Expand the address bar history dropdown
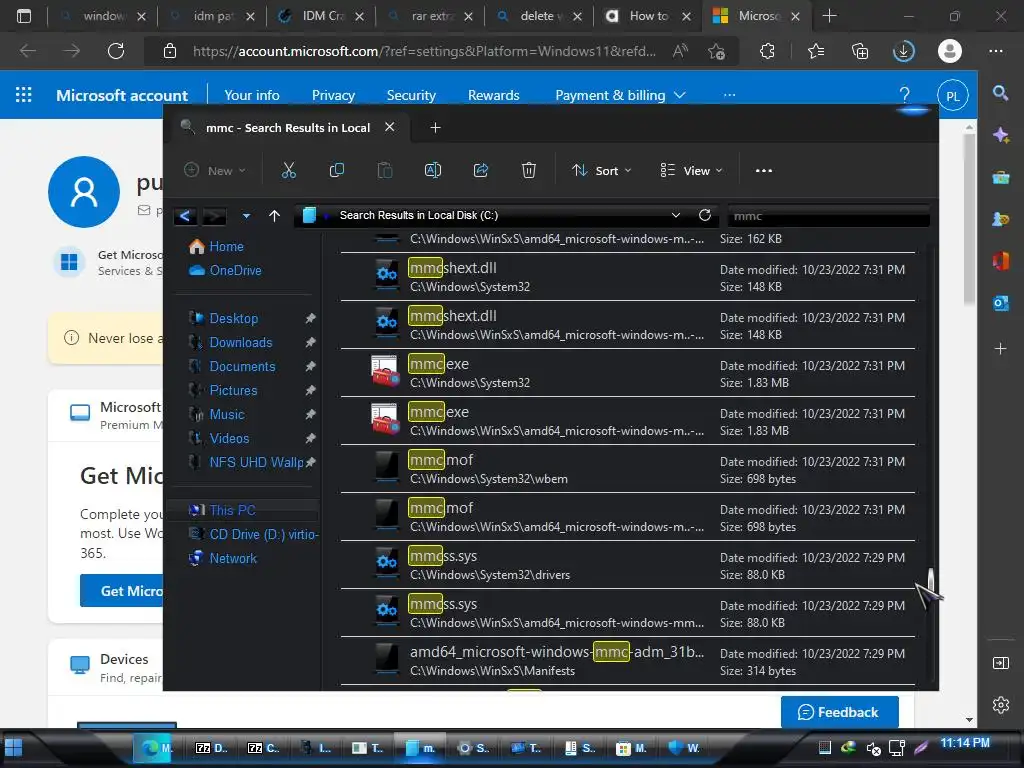1024x768 pixels. click(676, 215)
